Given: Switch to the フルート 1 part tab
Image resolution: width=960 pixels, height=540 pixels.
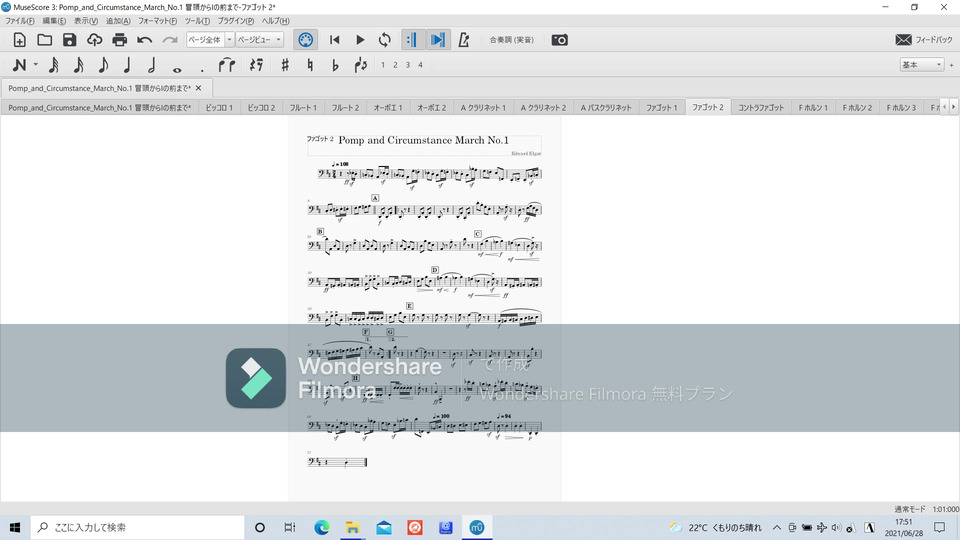Looking at the screenshot, I should pos(303,108).
